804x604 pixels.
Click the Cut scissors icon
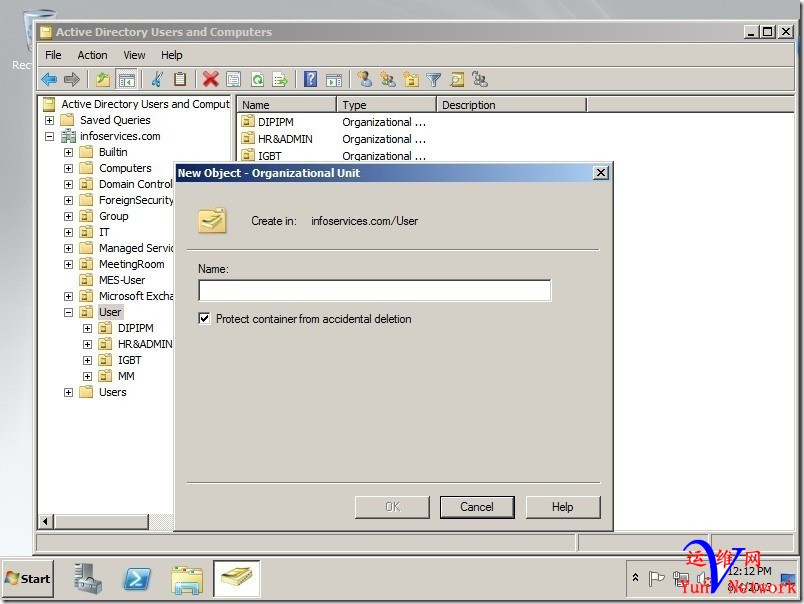click(157, 79)
